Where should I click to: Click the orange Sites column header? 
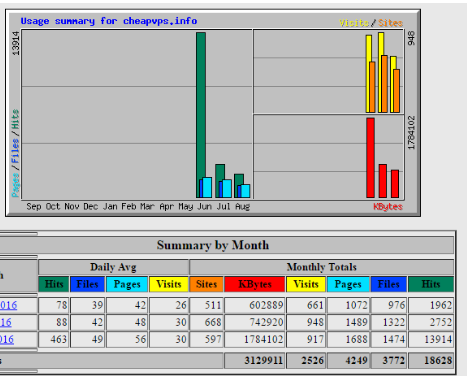pos(206,284)
